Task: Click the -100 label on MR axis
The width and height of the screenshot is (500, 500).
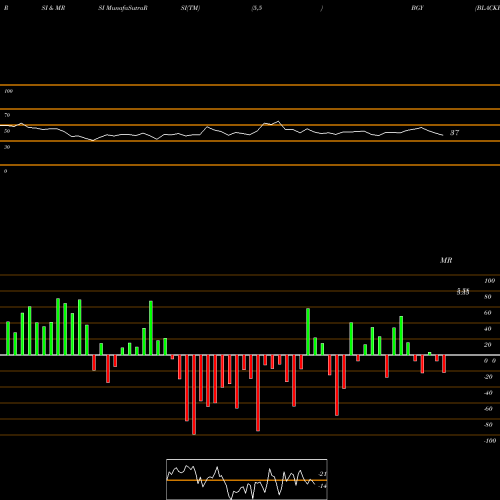Action: point(489,441)
